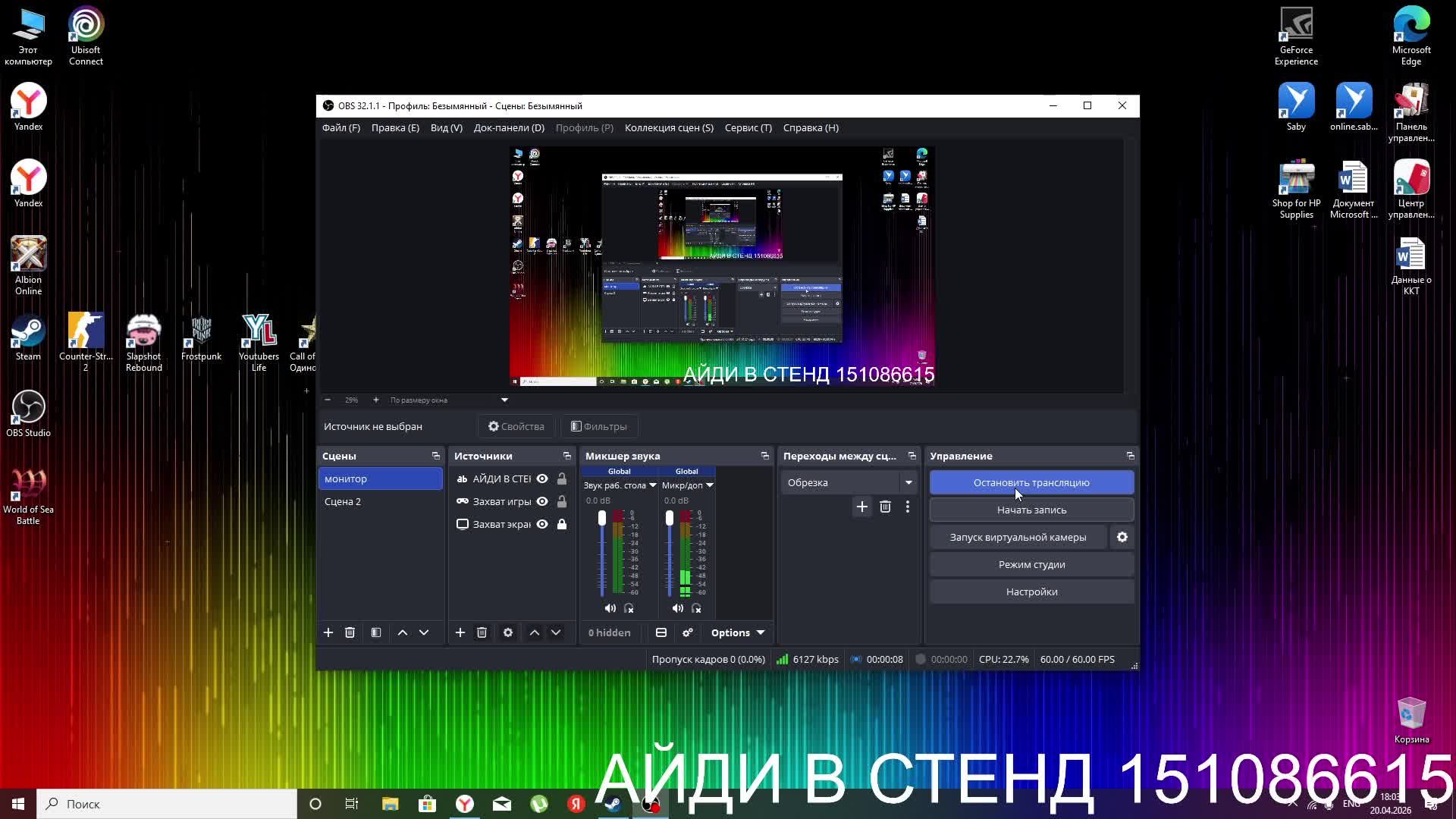Image resolution: width=1456 pixels, height=819 pixels.
Task: Open the Файл menu
Action: 340,127
